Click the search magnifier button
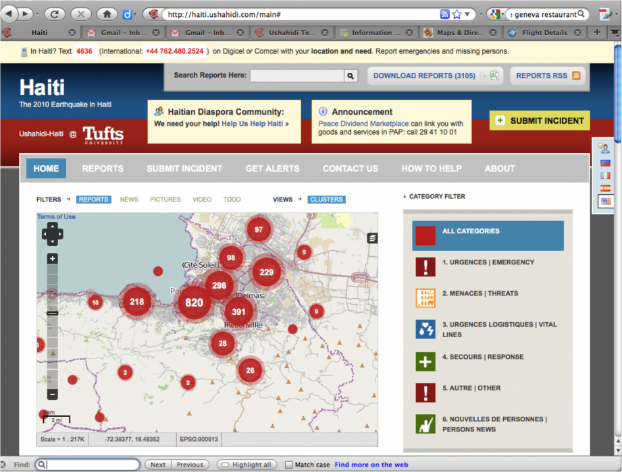The image size is (622, 472). pos(351,75)
